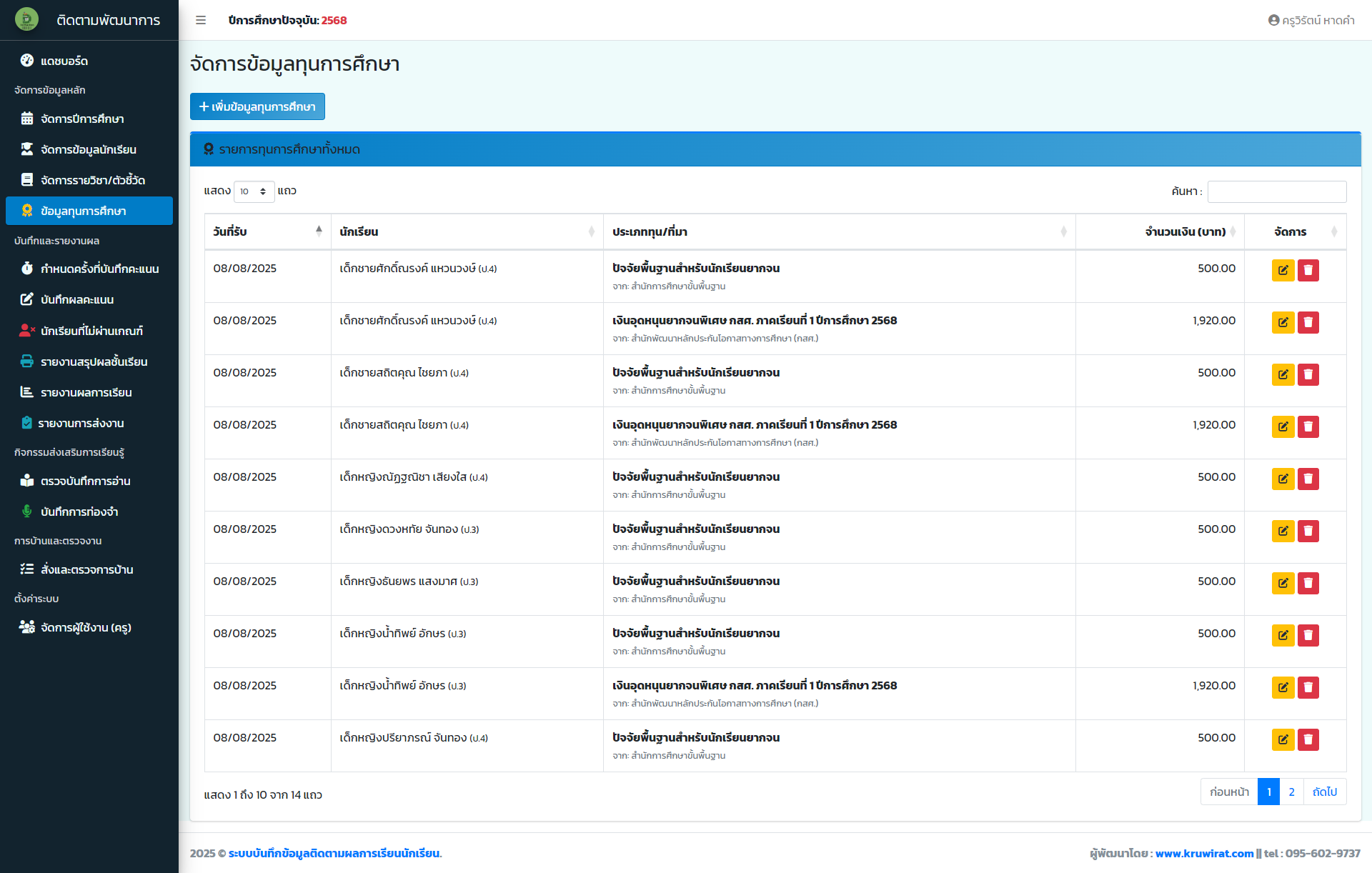Click edit icon for first 500.00 row
Viewport: 1372px width, 873px height.
coord(1283,270)
